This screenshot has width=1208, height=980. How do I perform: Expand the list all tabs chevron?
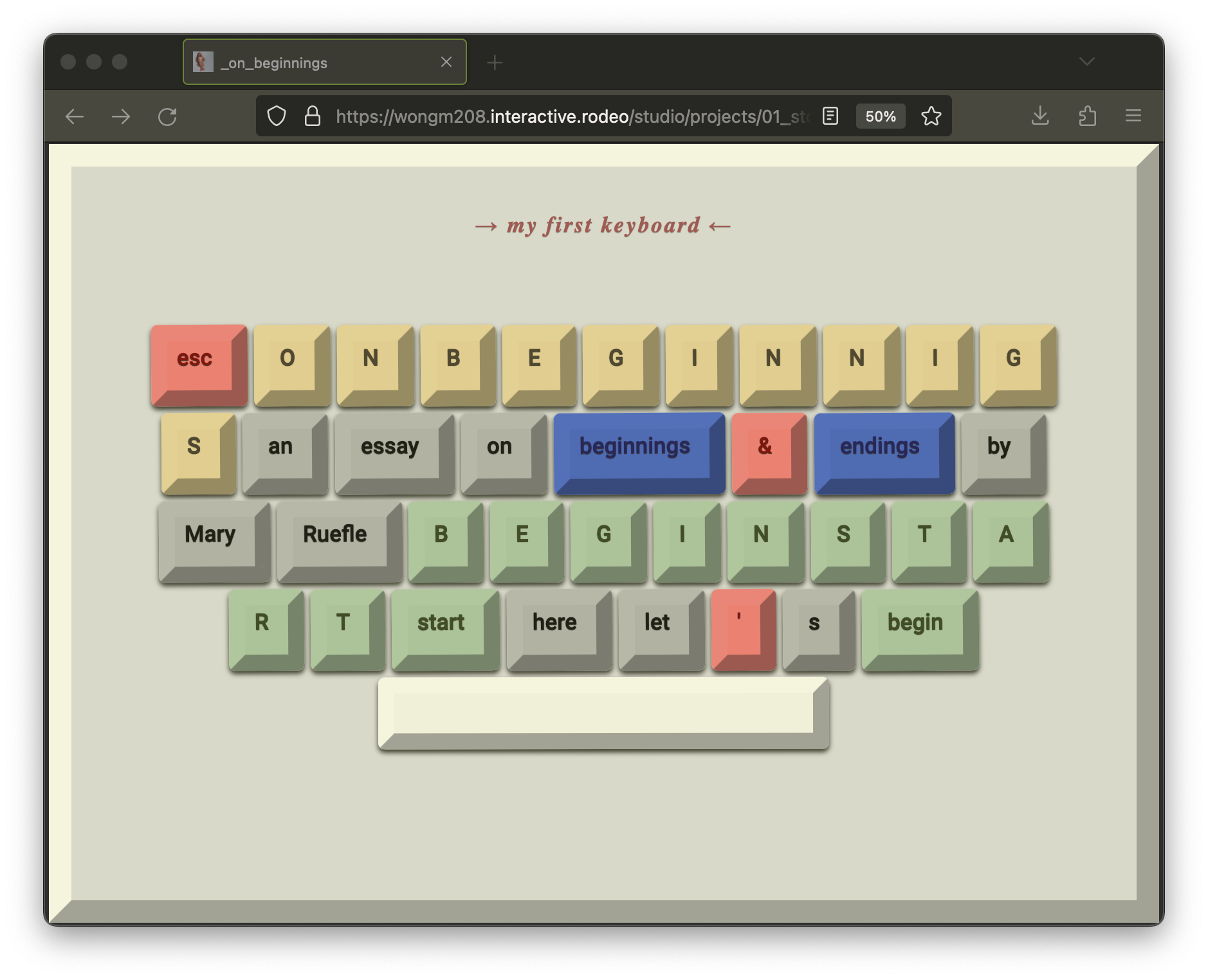coord(1086,62)
